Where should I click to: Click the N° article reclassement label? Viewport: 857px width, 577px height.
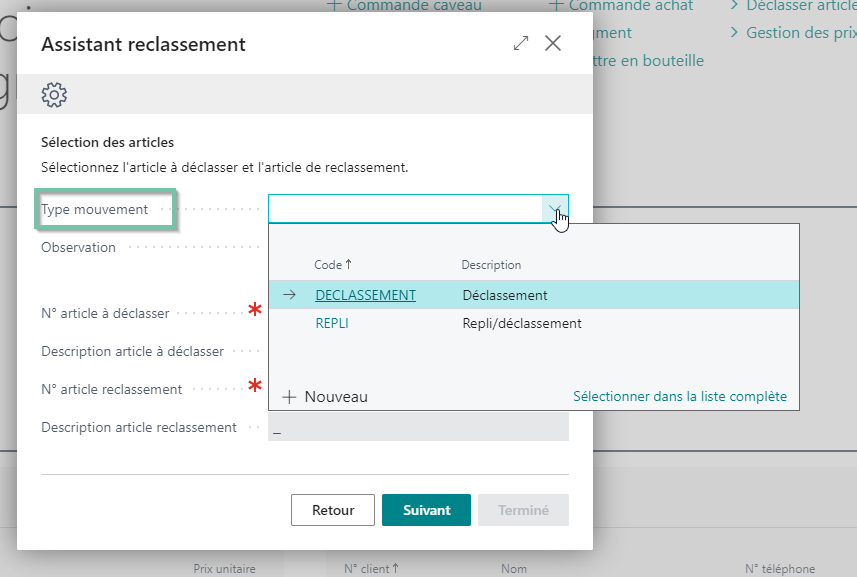[x=111, y=390]
